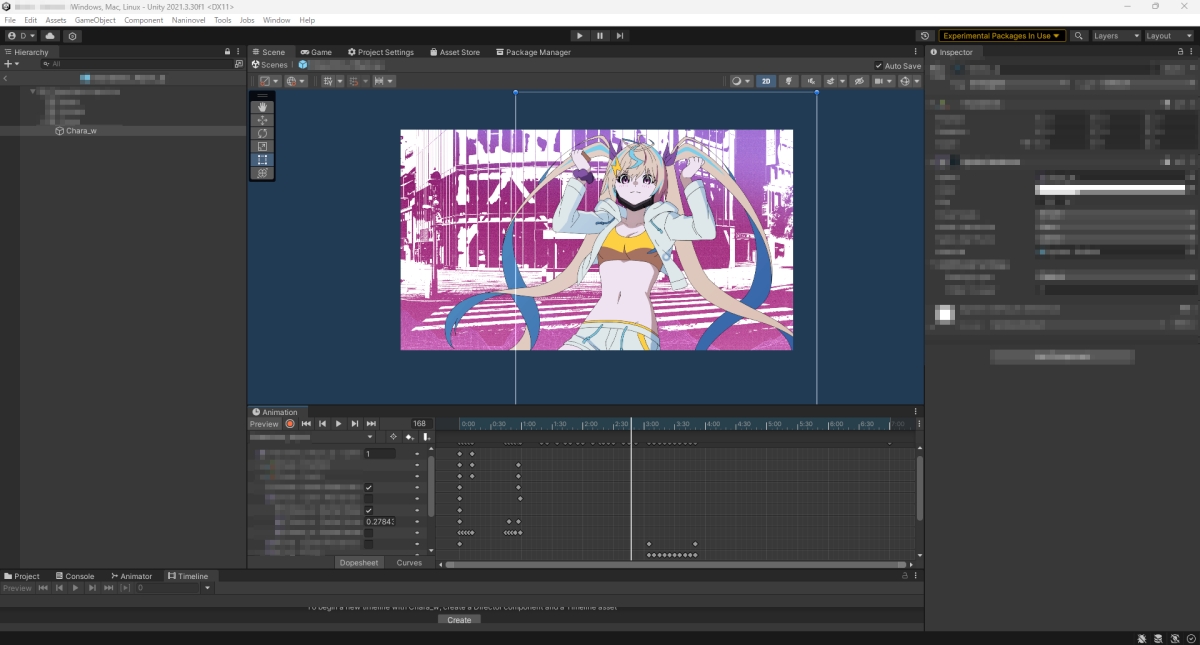Go to last keyframe of animation clip
This screenshot has height=645, width=1200.
(x=371, y=424)
